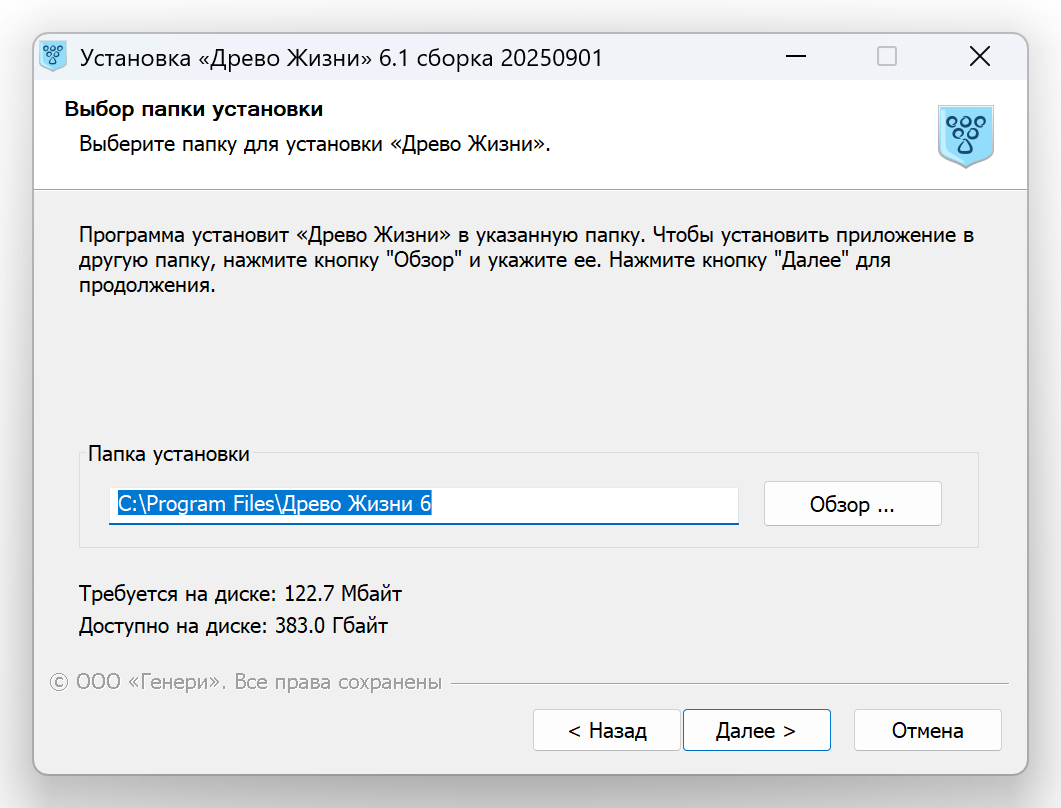Click the installer window title text
Screen dimensions: 1061x808
click(341, 58)
